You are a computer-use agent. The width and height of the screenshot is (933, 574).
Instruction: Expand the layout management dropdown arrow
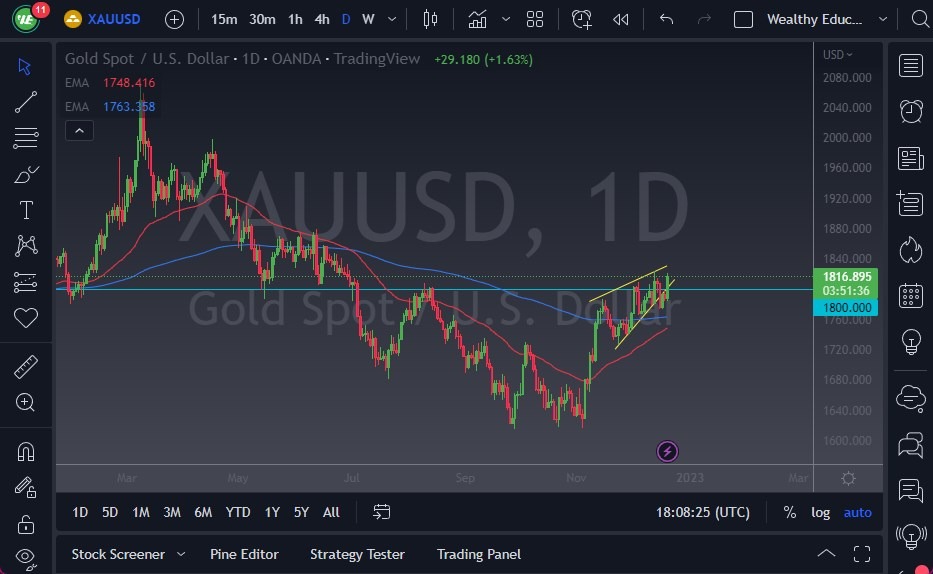tap(883, 20)
